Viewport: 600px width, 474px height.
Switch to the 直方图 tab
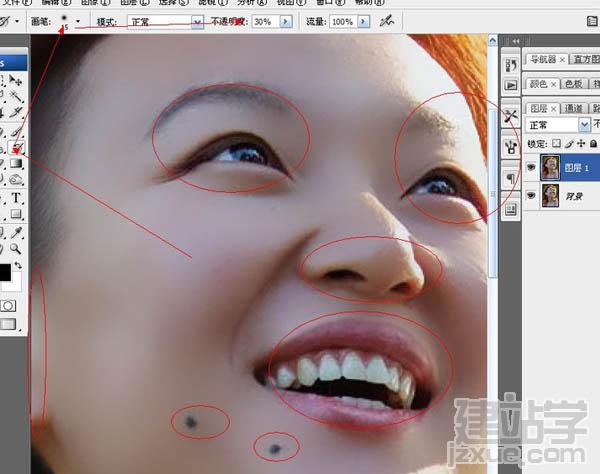[x=586, y=59]
